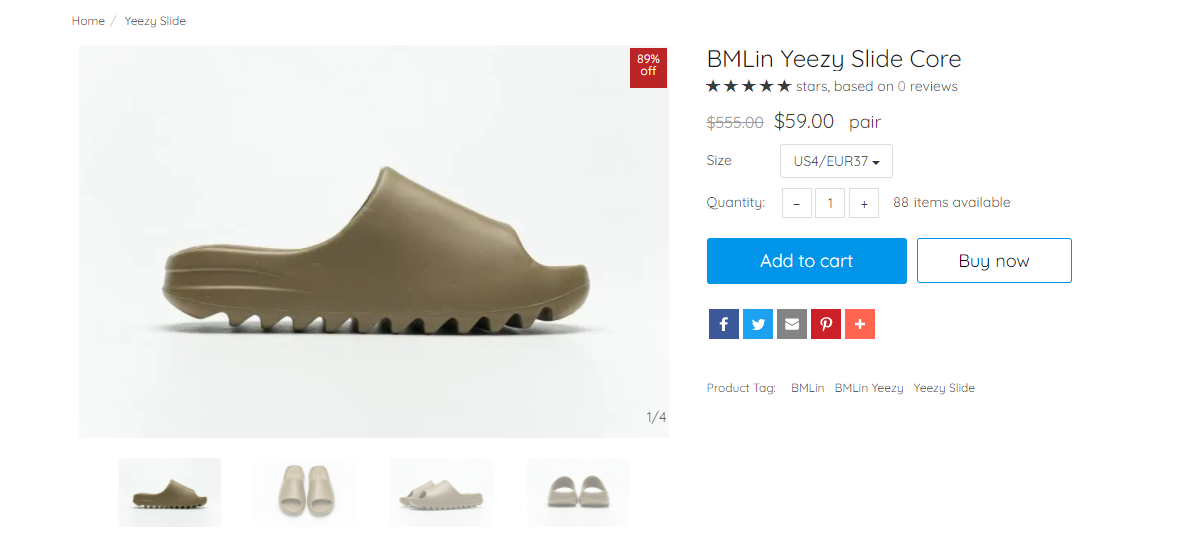Viewport: 1181px width, 550px height.
Task: Open more sharing options plus icon
Action: click(x=859, y=324)
